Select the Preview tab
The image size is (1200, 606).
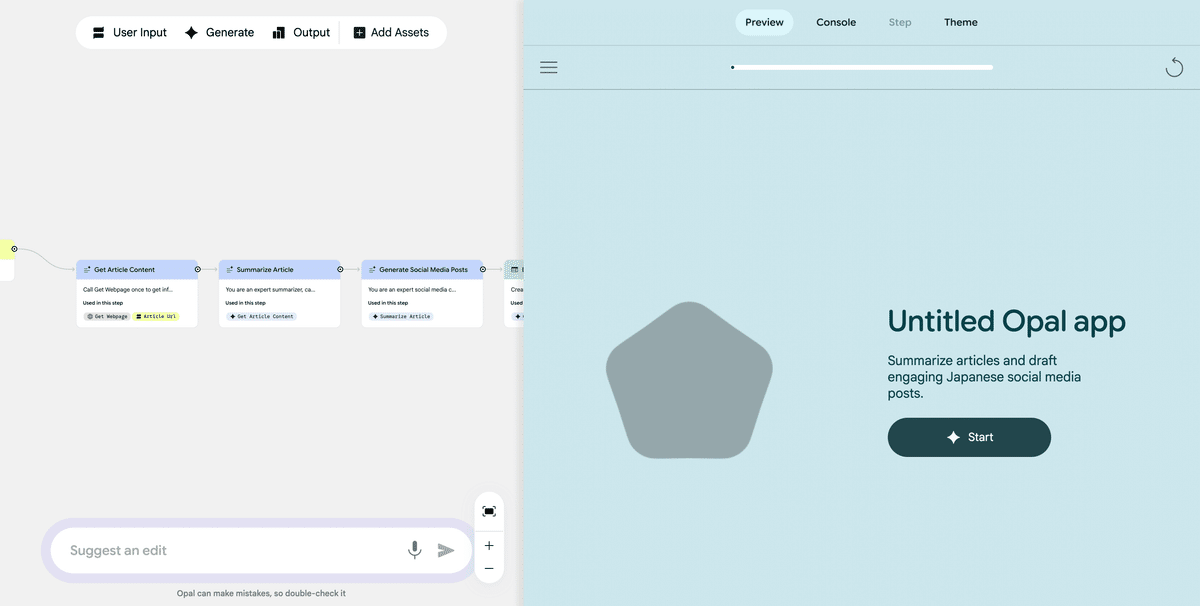click(764, 22)
